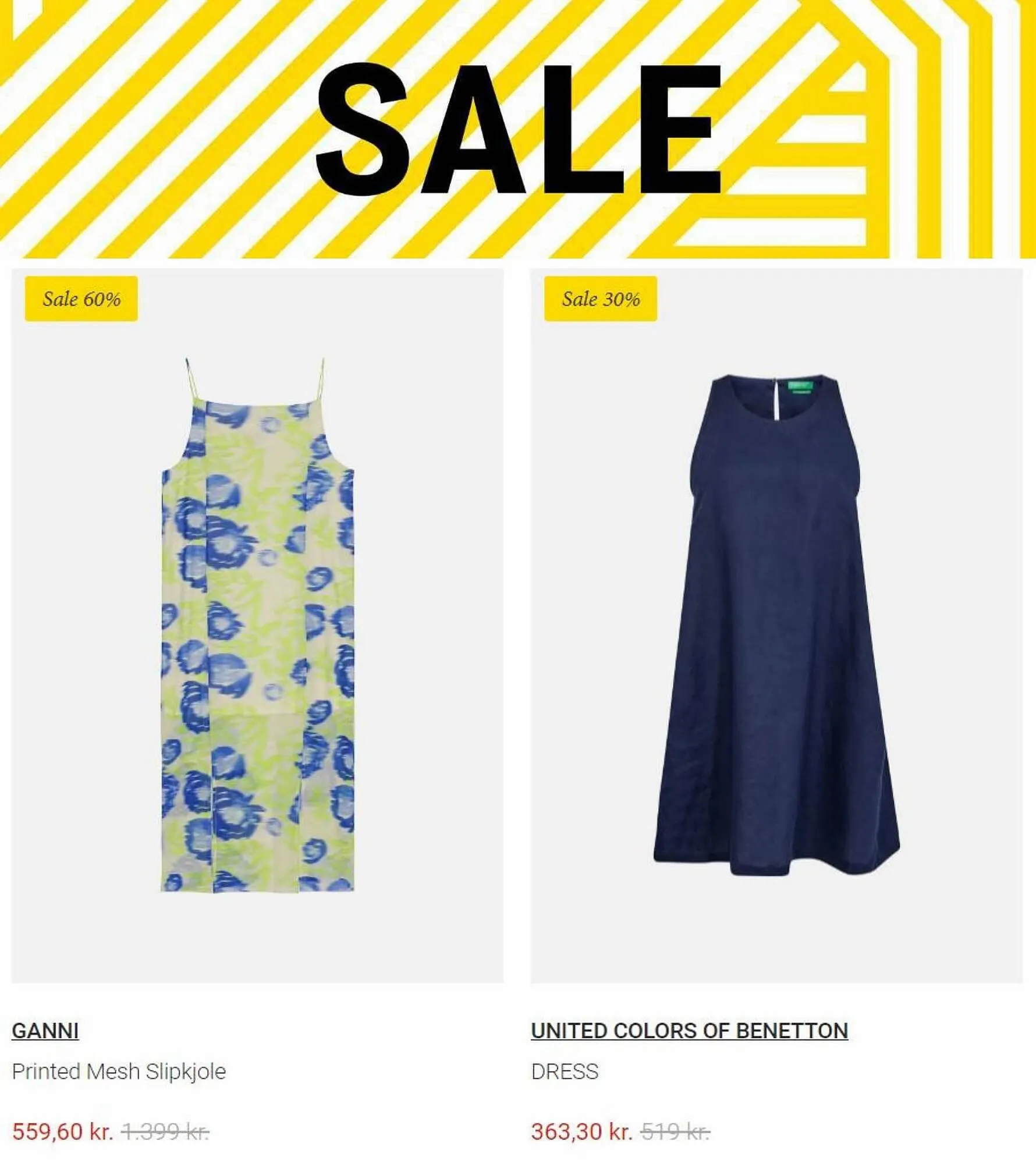Screen dimensions: 1036x1164
Task: Open the Ganni floral slip dress image
Action: pyautogui.click(x=257, y=624)
